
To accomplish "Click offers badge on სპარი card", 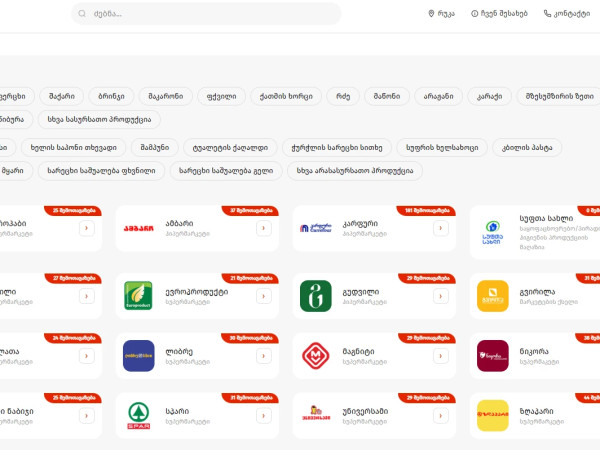I will 251,398.
